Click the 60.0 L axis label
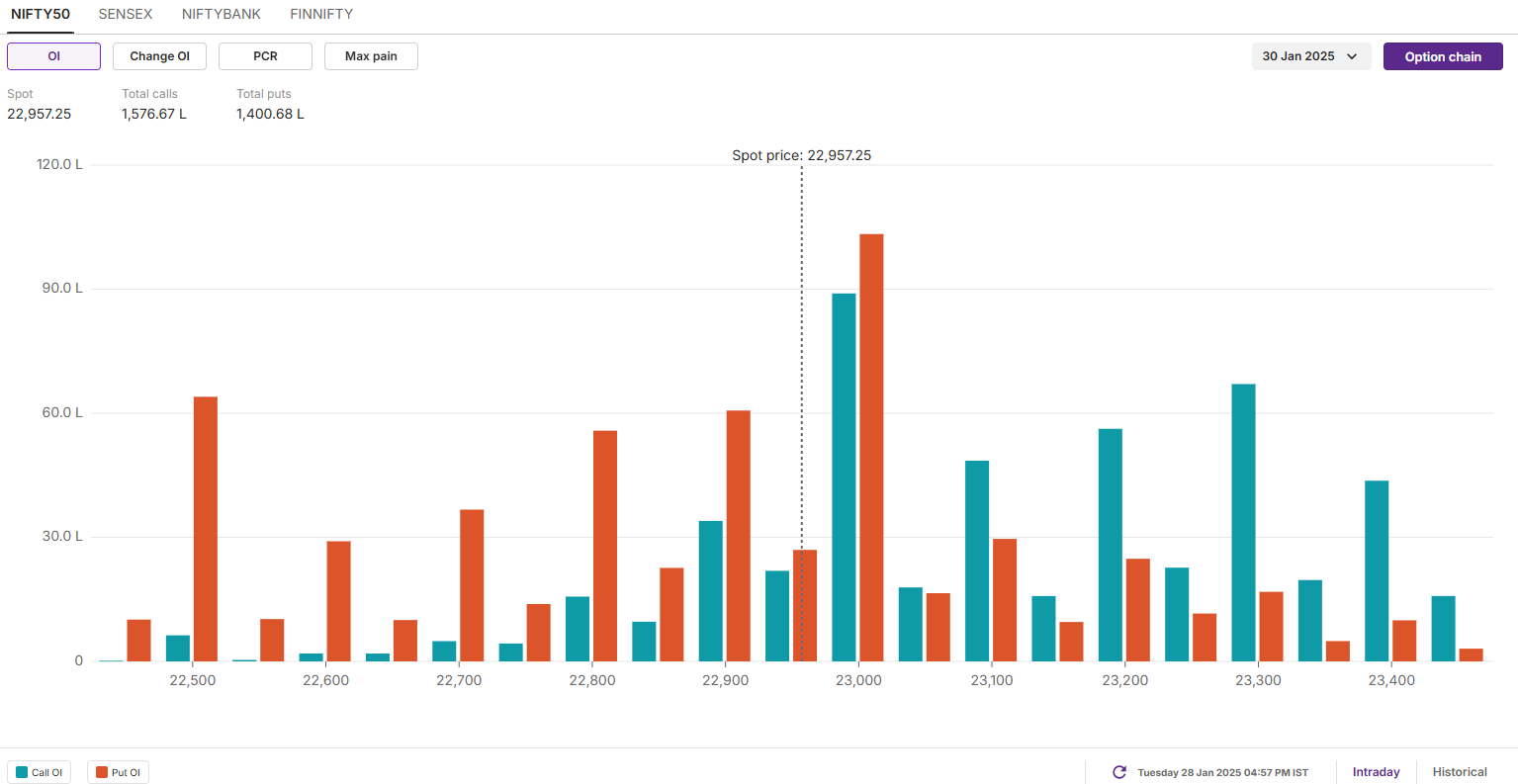The height and width of the screenshot is (784, 1518). pyautogui.click(x=62, y=412)
